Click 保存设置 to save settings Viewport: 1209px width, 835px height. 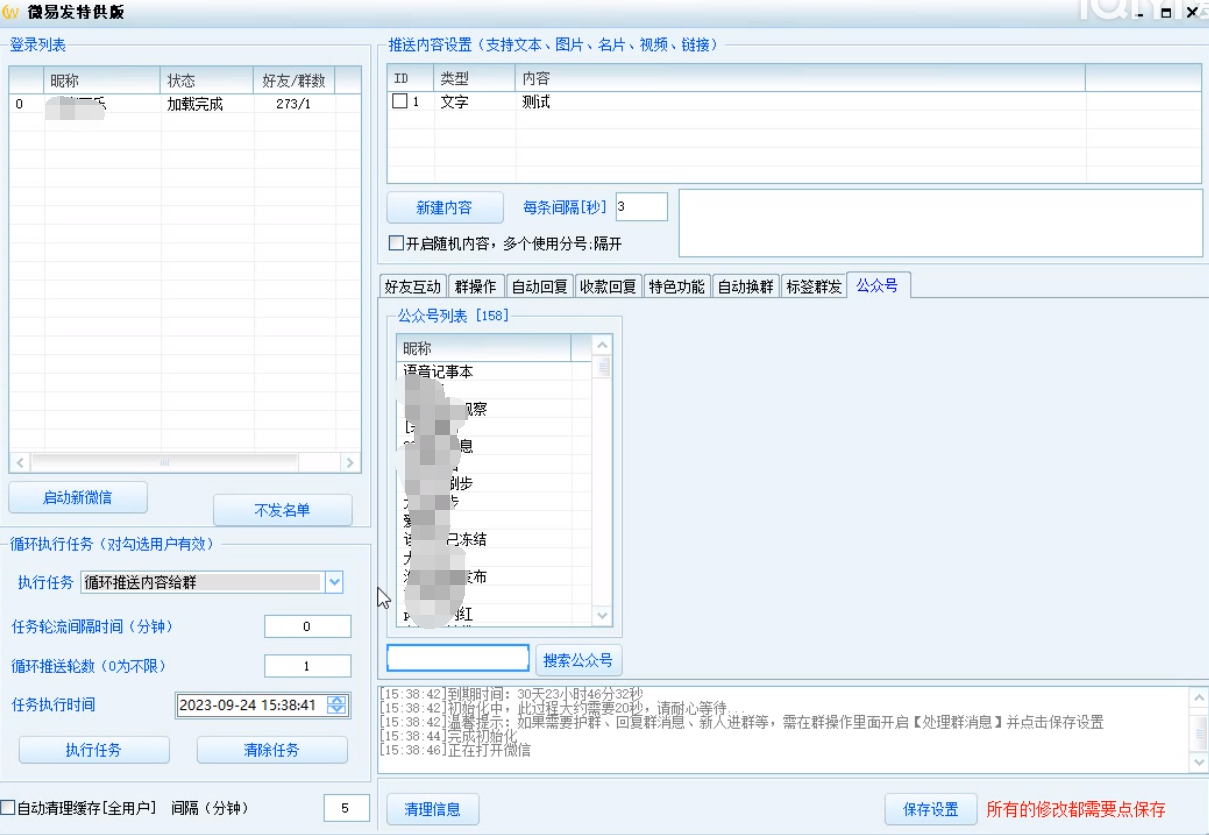[x=929, y=809]
